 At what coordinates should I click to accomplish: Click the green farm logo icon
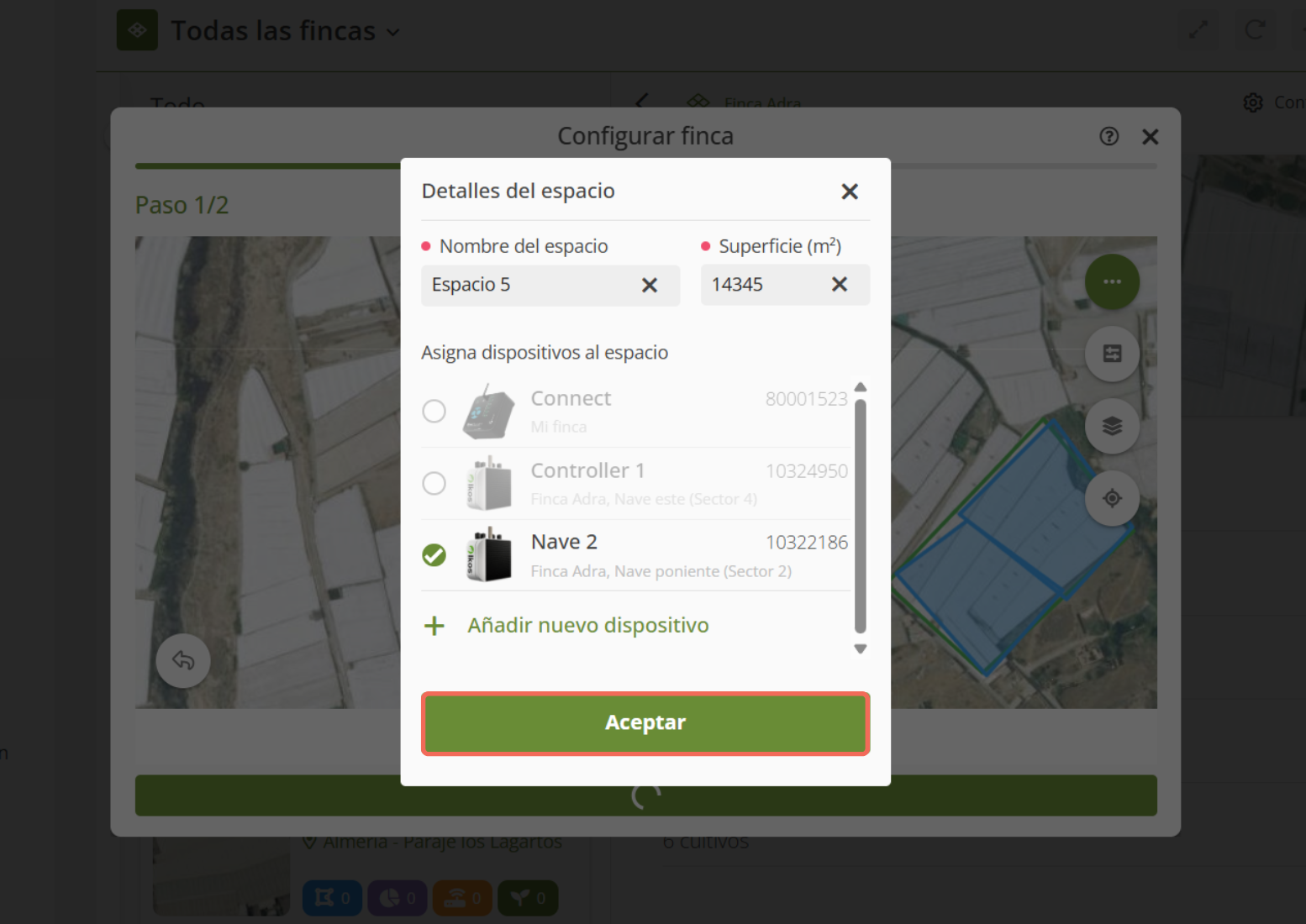[x=137, y=30]
